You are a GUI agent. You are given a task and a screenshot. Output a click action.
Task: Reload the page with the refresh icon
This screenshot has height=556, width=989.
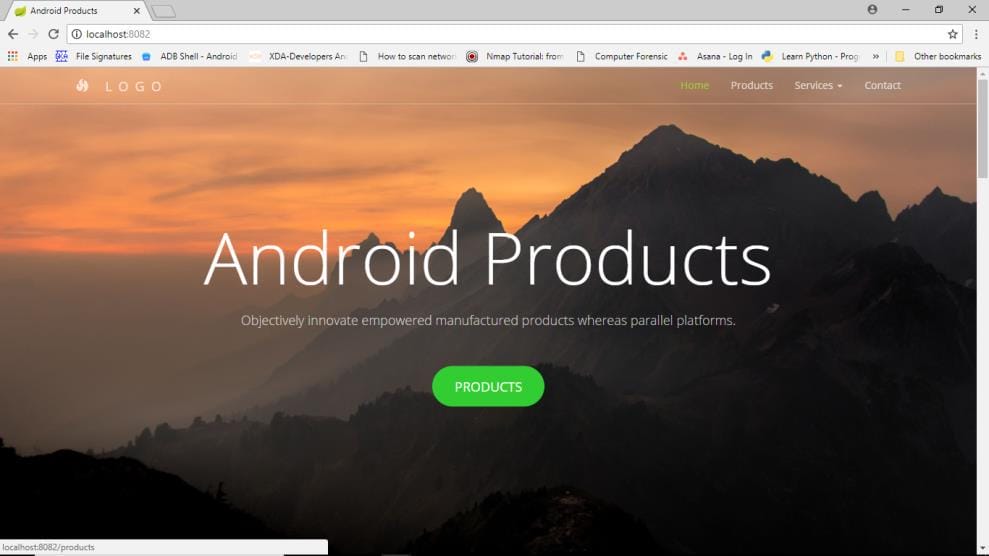[53, 34]
